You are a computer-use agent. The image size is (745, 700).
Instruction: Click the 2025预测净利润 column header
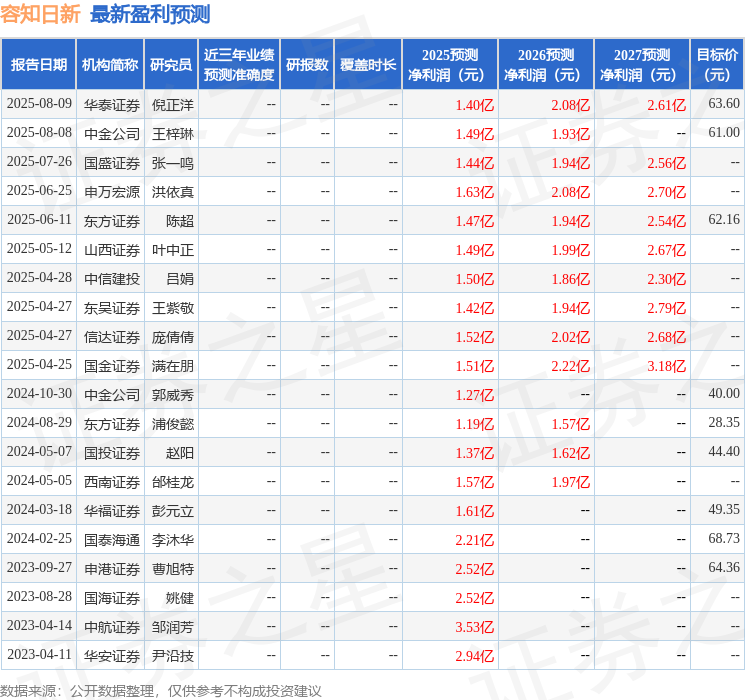(450, 65)
